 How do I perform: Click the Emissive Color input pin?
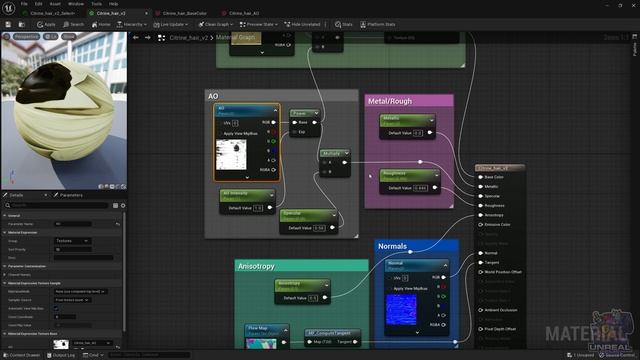(x=480, y=224)
